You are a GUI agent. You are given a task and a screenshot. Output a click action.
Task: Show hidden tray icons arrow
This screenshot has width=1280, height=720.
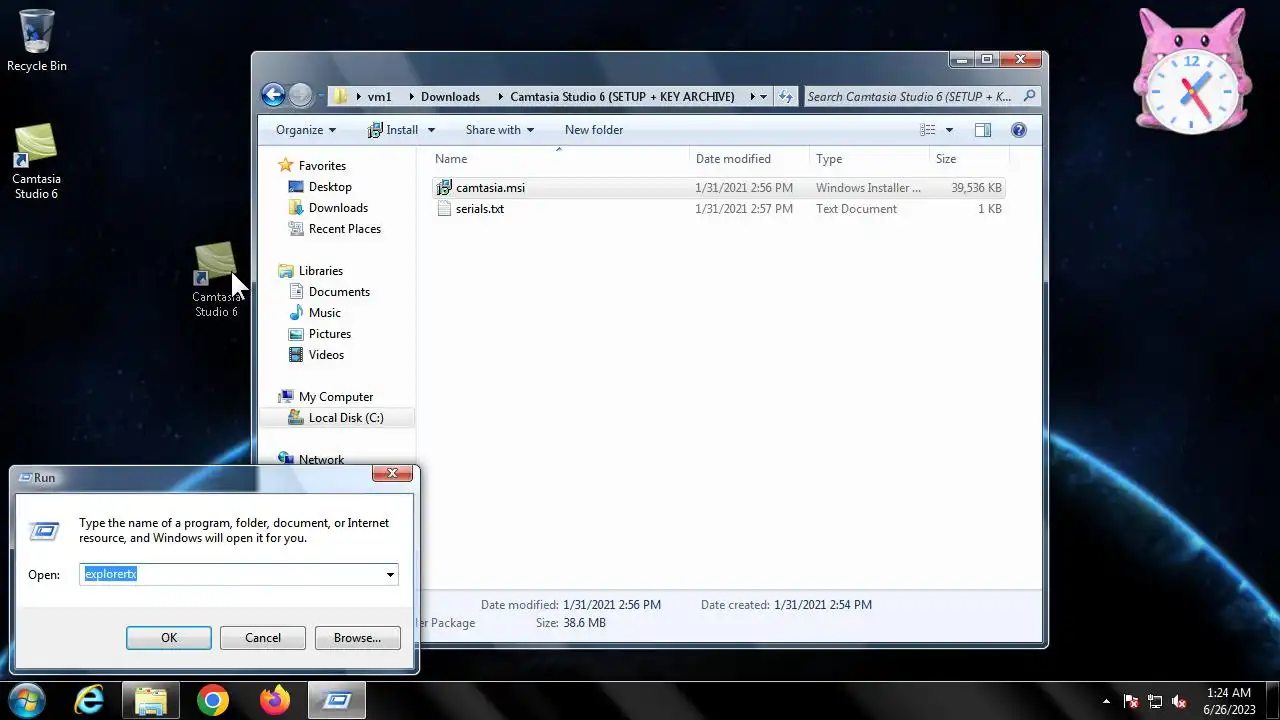(1106, 701)
